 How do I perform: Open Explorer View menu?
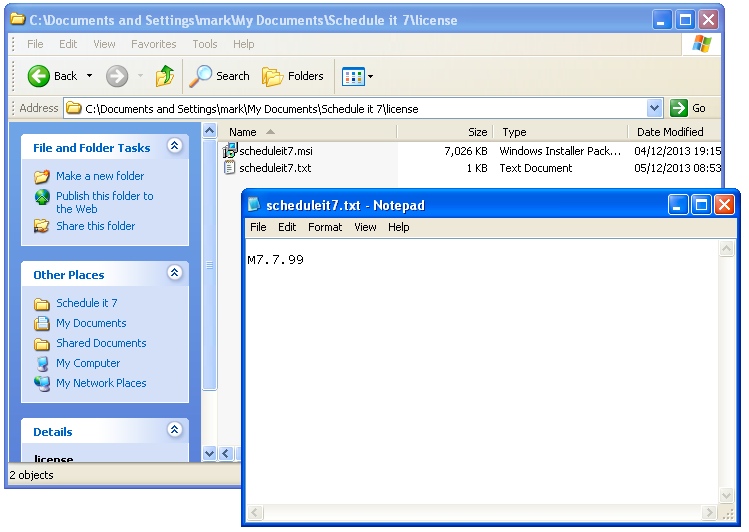pyautogui.click(x=104, y=44)
